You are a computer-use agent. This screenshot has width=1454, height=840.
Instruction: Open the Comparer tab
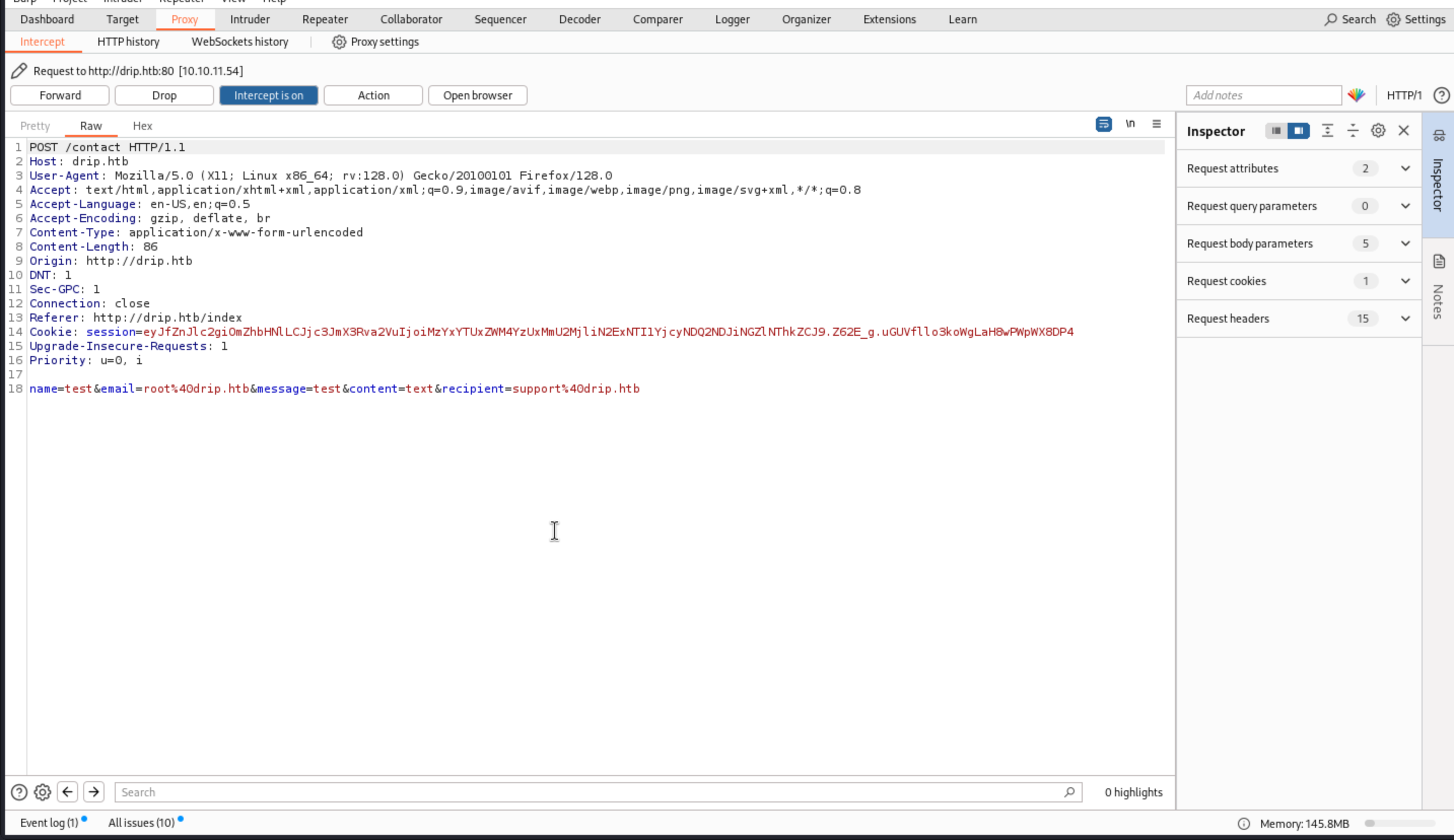pyautogui.click(x=658, y=20)
